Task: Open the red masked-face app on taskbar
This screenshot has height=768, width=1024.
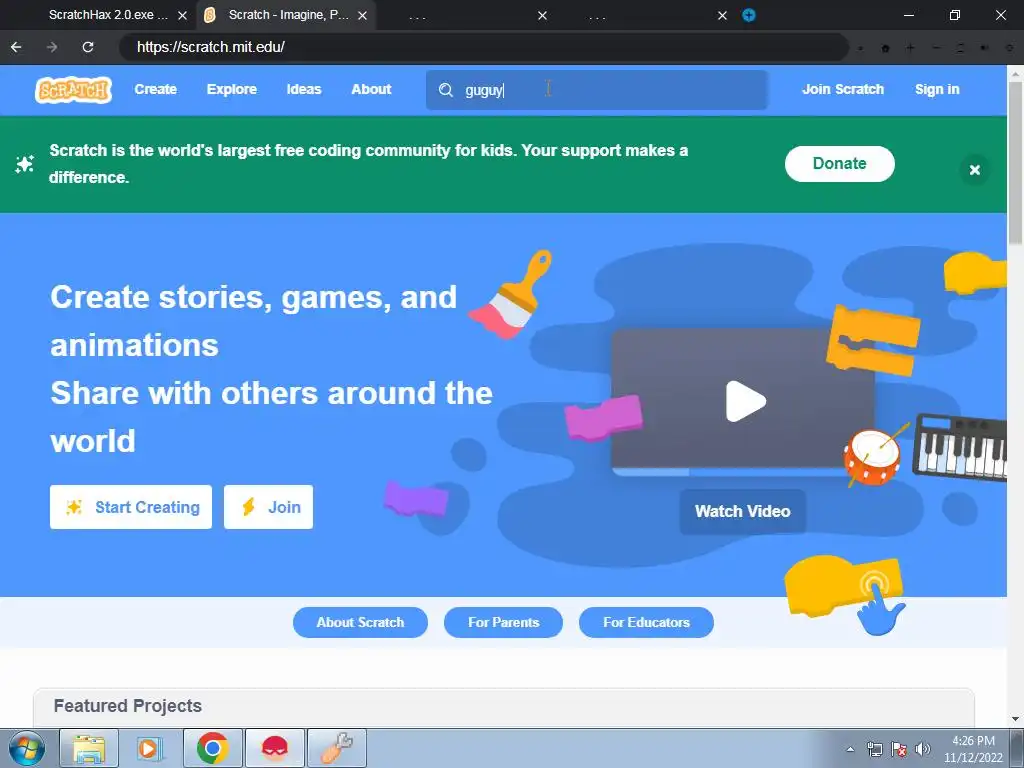Action: pyautogui.click(x=274, y=748)
